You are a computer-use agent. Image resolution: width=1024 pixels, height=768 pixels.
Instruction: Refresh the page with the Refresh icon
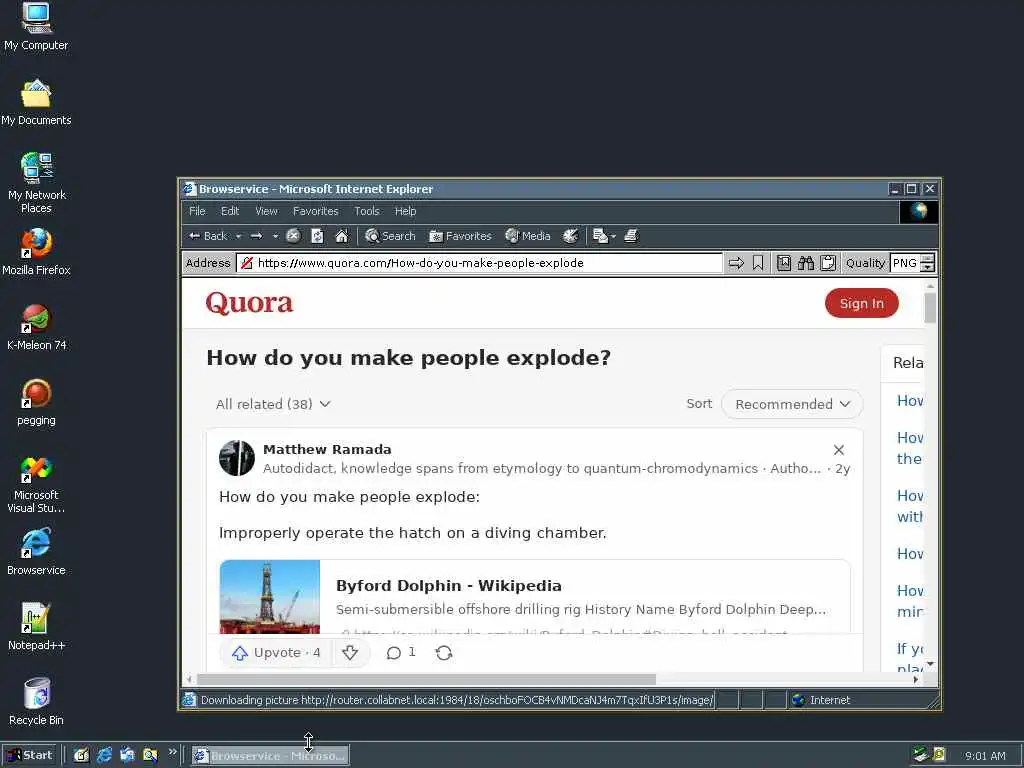[x=317, y=236]
